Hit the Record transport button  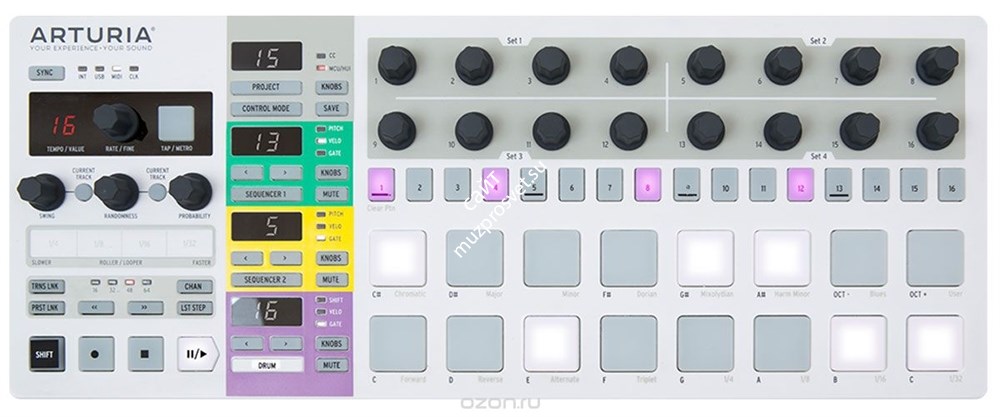(96, 354)
